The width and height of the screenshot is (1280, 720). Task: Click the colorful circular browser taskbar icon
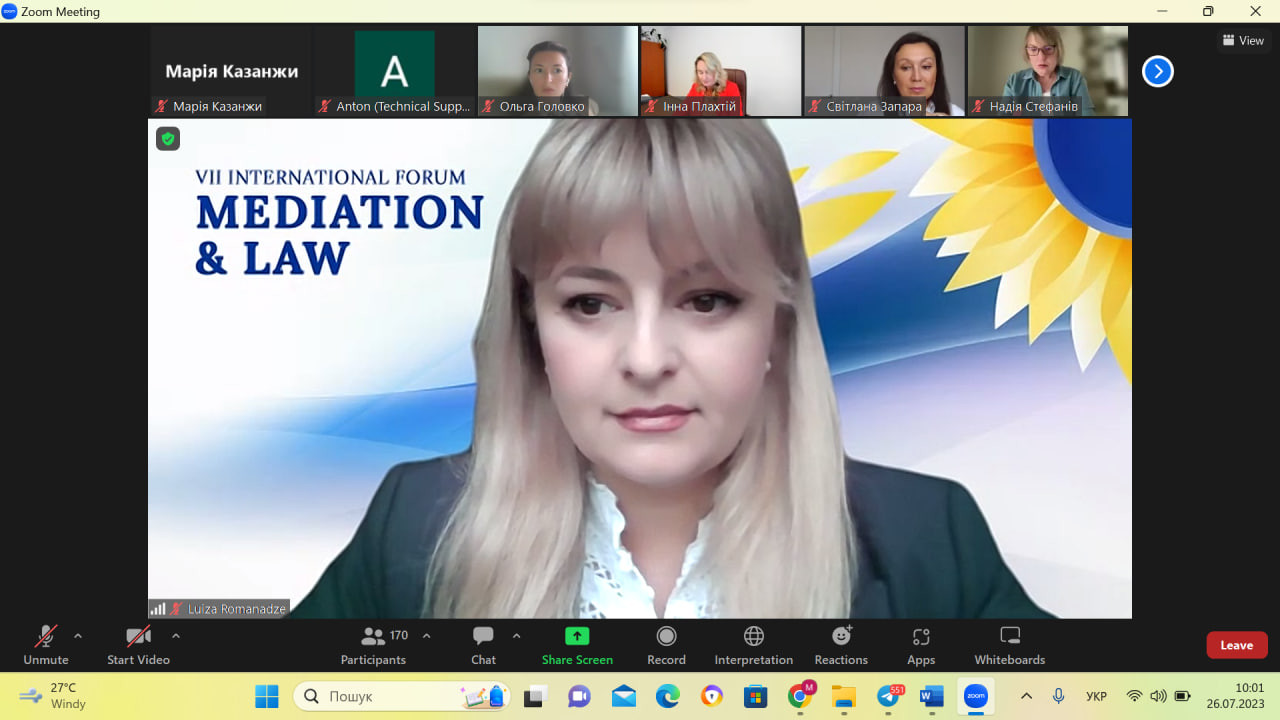tap(712, 696)
